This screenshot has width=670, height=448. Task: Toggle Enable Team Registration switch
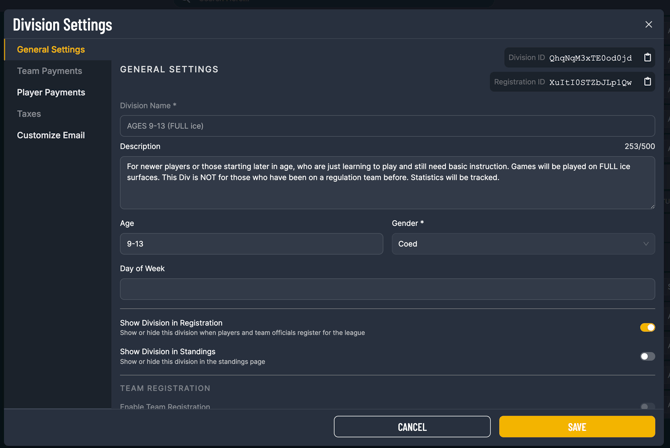[647, 406]
